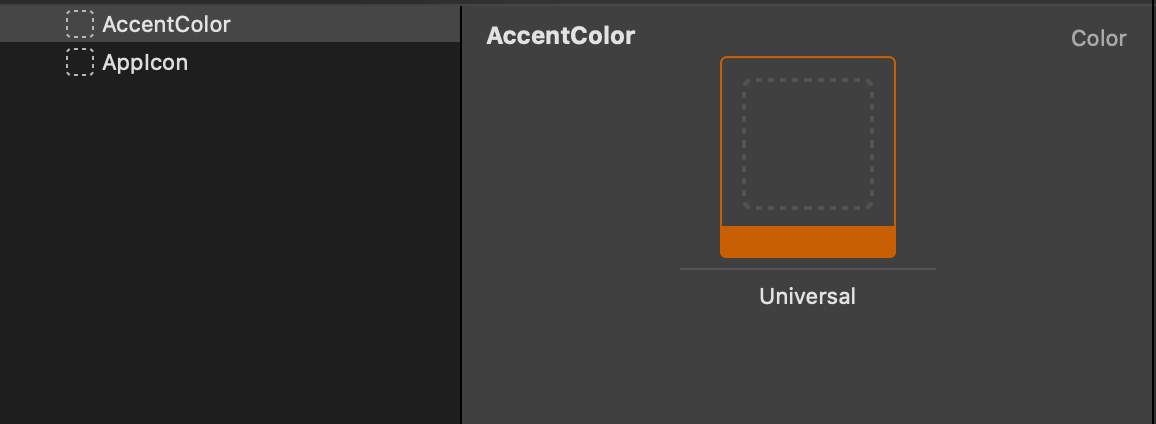
Task: Click the AccentColor heading in the editor
Action: (x=560, y=36)
